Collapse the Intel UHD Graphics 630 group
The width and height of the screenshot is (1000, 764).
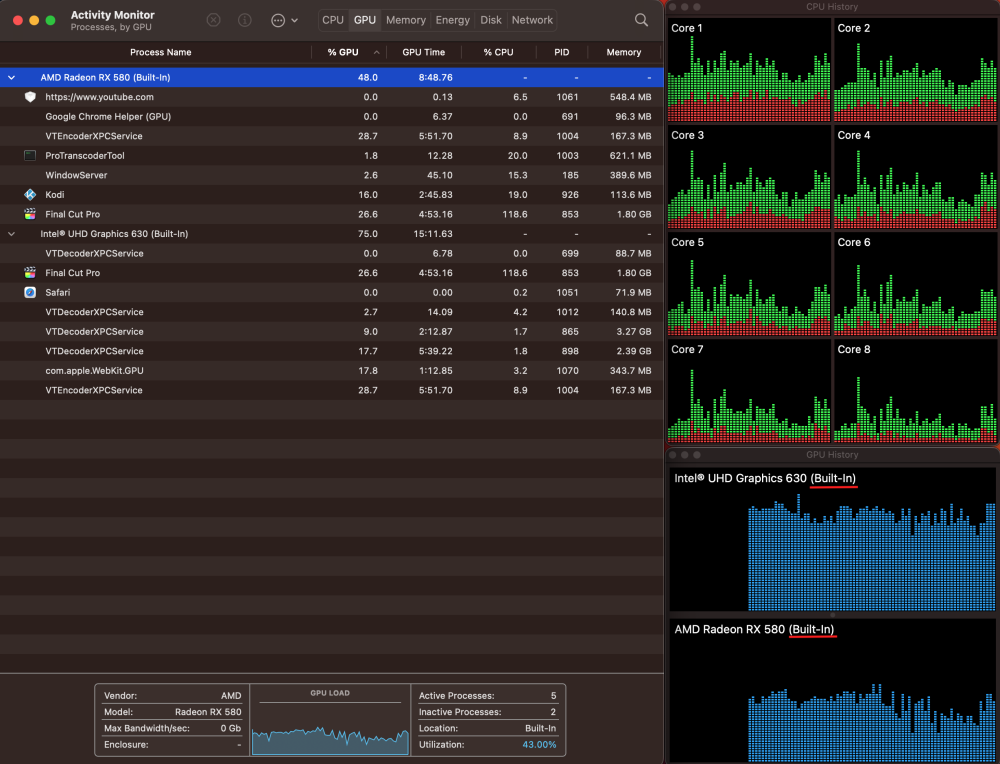click(11, 234)
